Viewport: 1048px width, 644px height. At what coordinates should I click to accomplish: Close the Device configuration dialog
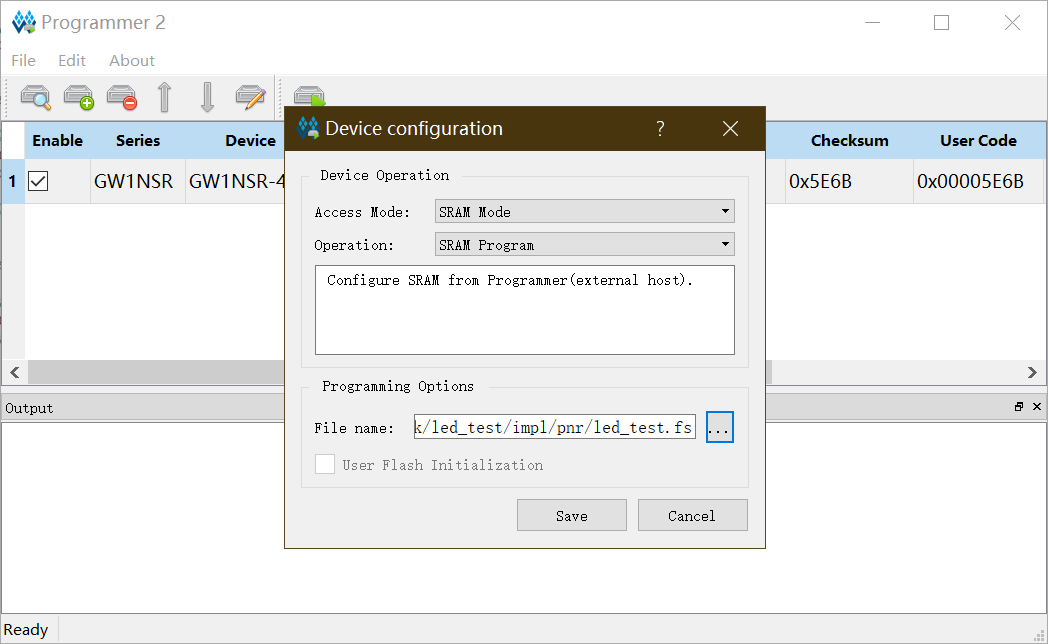tap(731, 128)
